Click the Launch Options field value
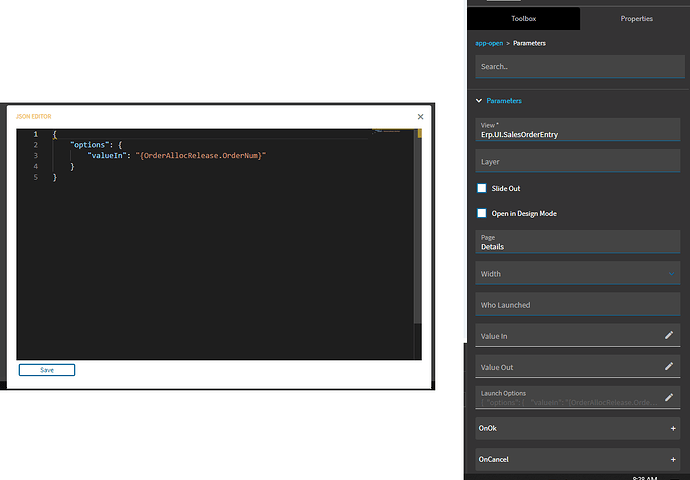This screenshot has width=690, height=480. point(569,403)
